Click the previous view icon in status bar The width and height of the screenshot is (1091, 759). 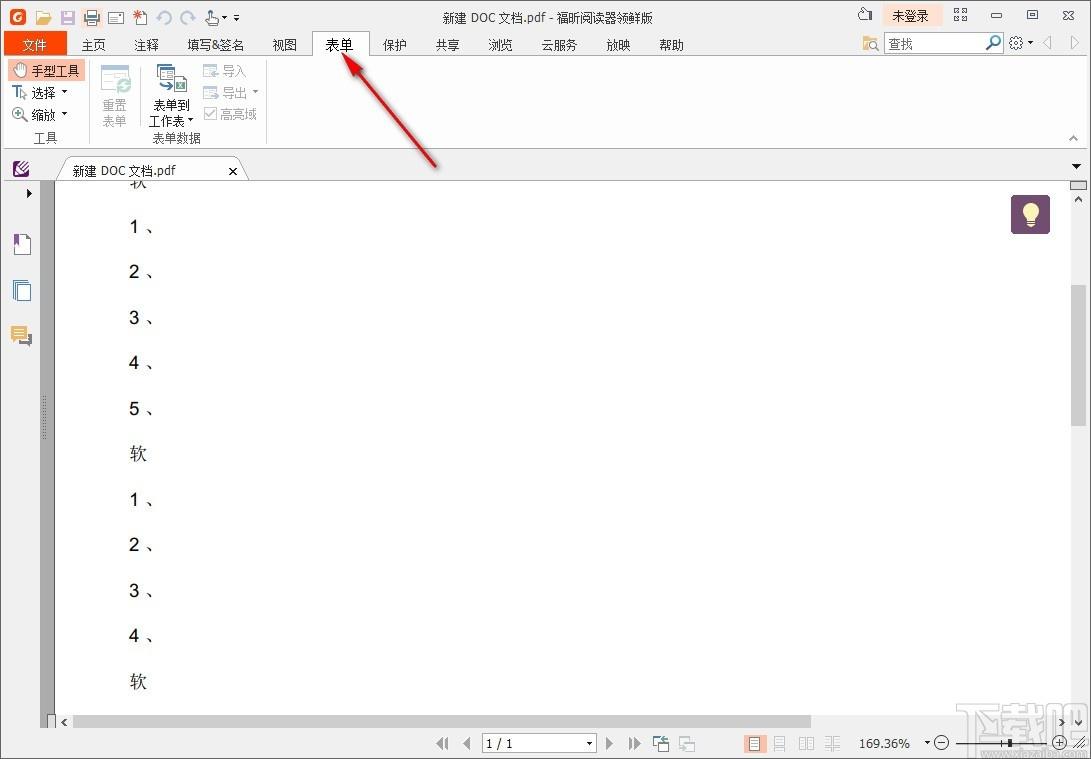pyautogui.click(x=661, y=744)
